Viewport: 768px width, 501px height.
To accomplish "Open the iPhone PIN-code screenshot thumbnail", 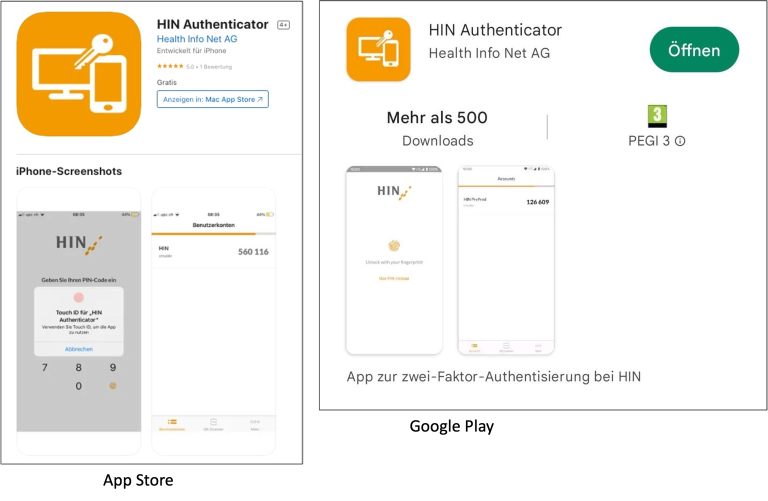I will click(x=79, y=321).
